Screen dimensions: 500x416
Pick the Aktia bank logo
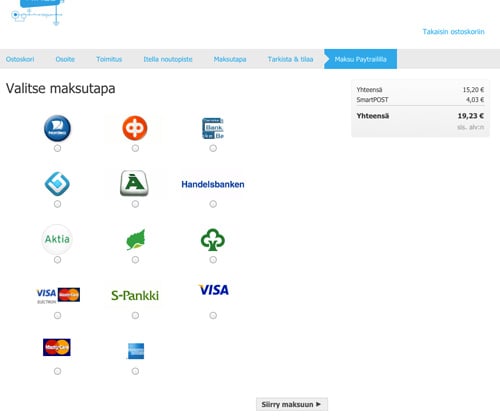coord(57,239)
